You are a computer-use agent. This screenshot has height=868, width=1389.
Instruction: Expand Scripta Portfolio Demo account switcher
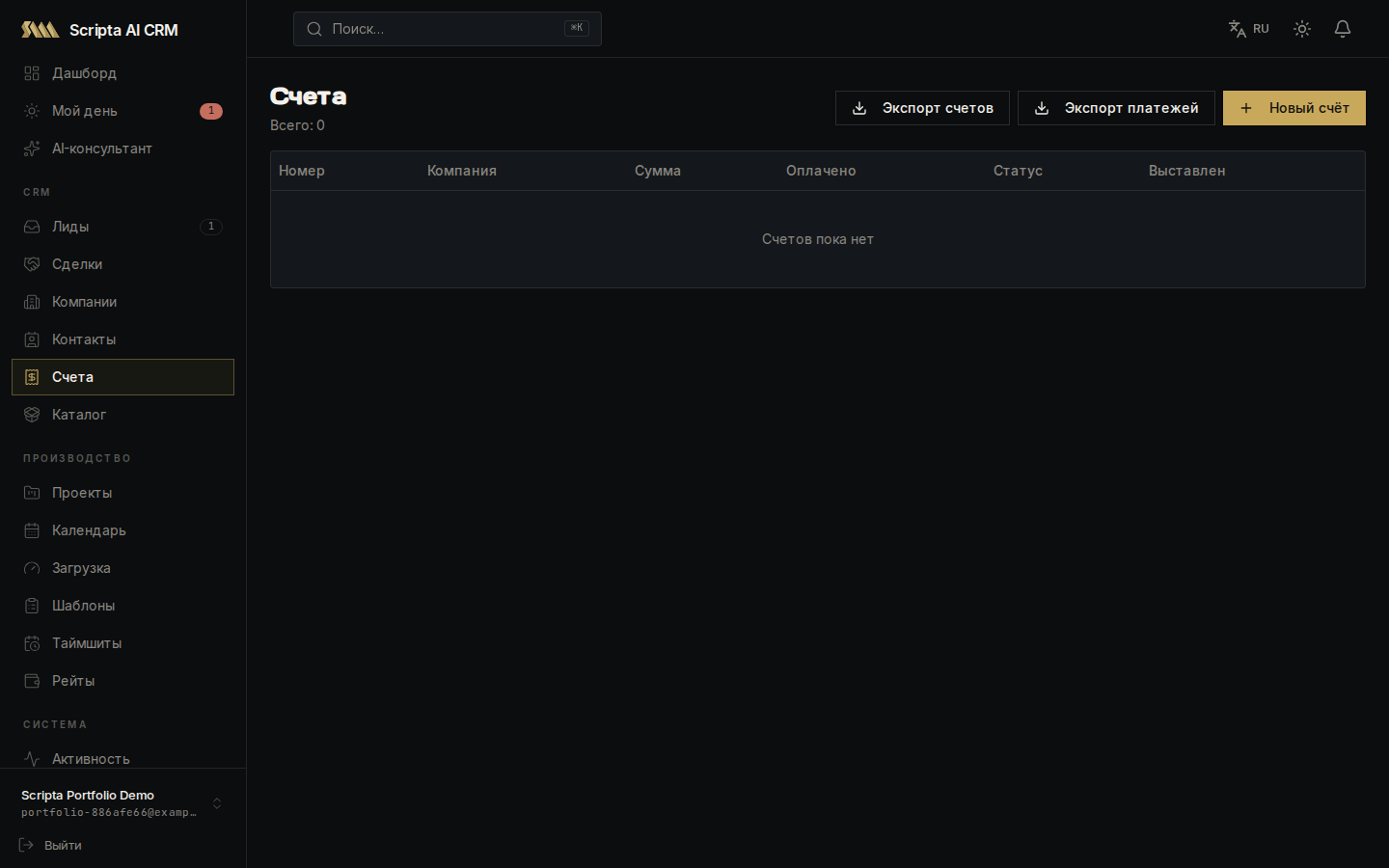tap(123, 803)
